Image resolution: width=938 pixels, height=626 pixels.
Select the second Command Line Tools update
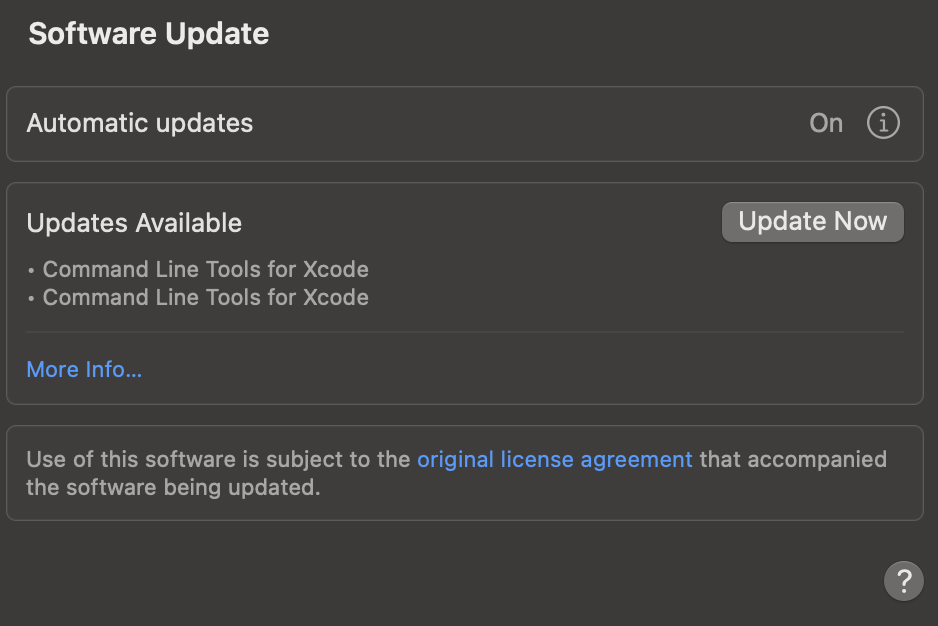click(205, 297)
